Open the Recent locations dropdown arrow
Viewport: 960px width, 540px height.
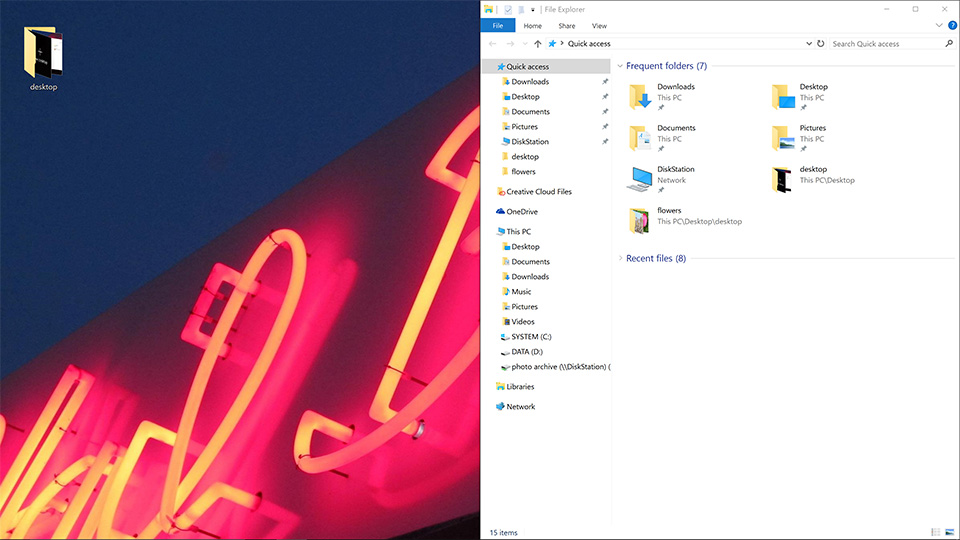525,43
